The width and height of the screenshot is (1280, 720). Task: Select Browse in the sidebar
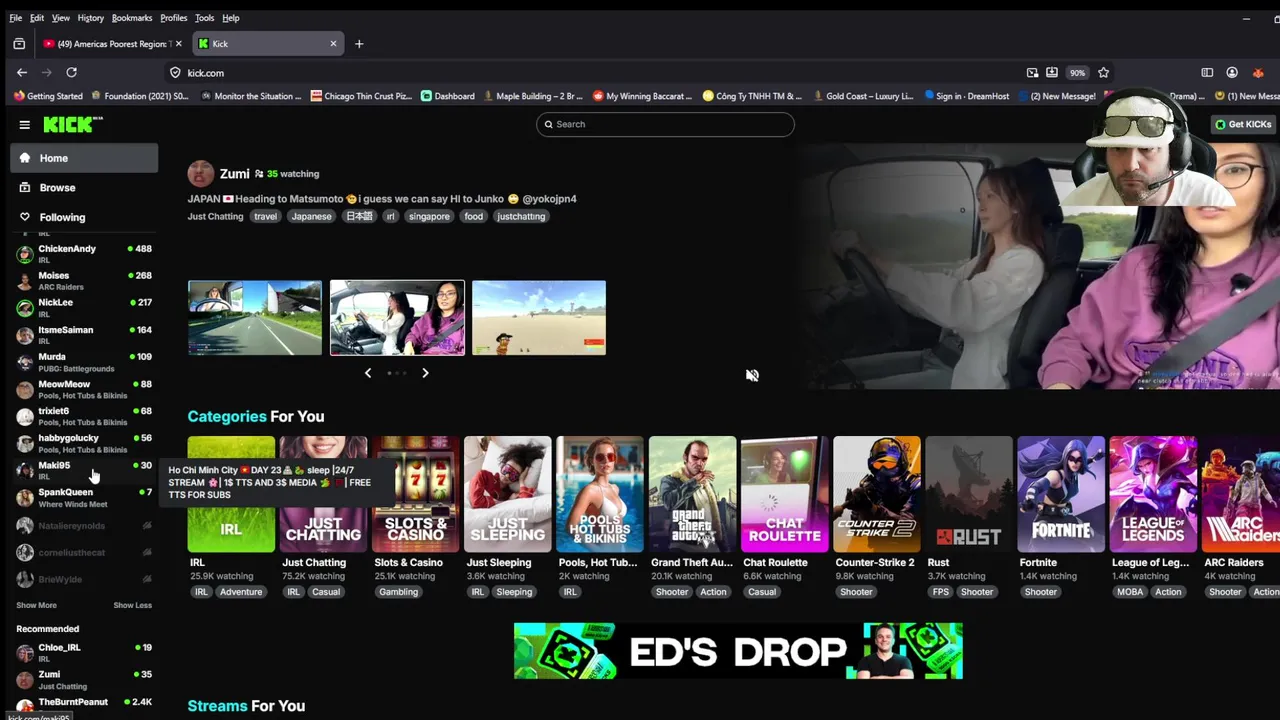pos(84,188)
